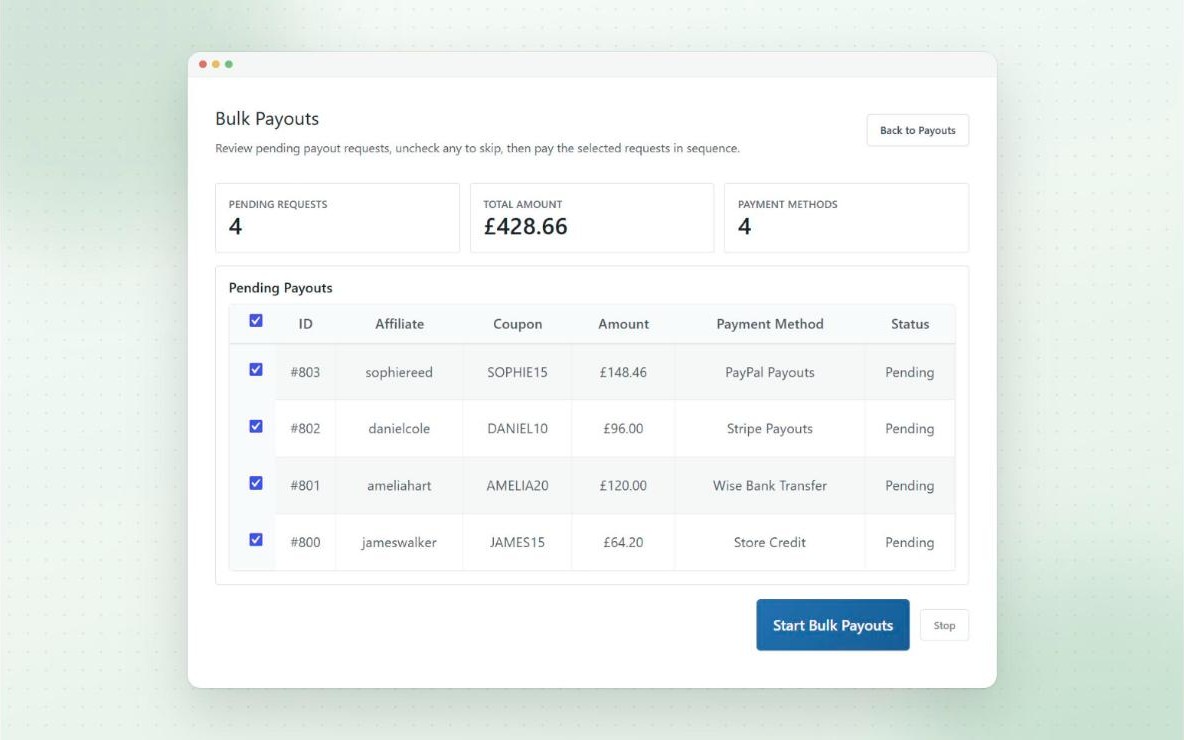Screen dimensions: 1184x740
Task: Click Store Credit payment method
Action: coord(769,542)
